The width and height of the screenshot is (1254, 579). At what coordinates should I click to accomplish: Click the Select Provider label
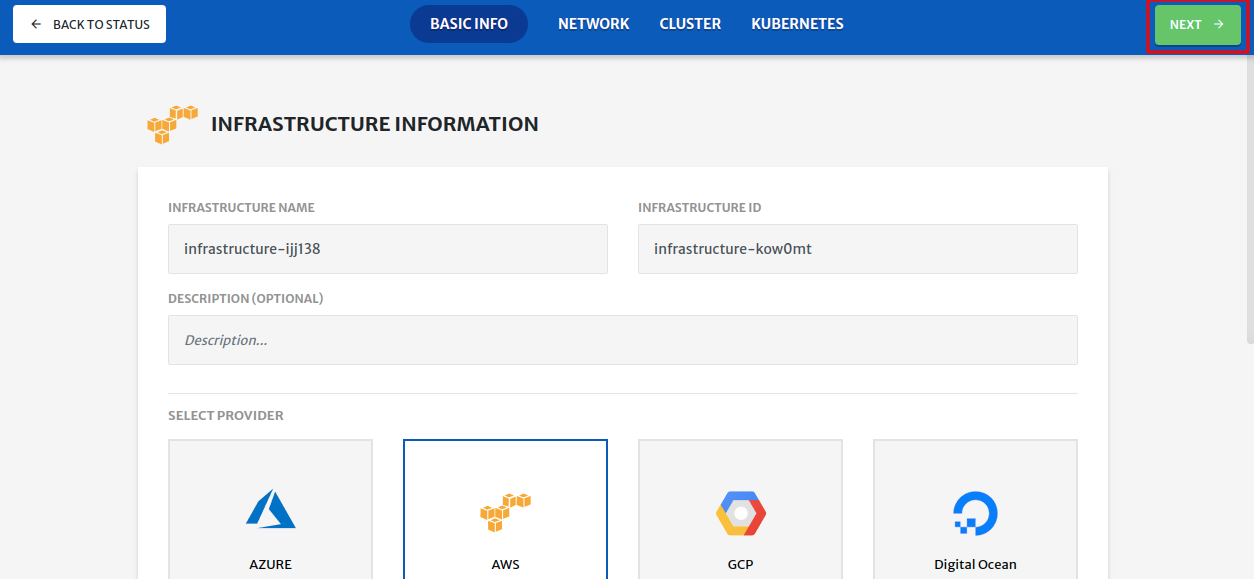(x=226, y=415)
